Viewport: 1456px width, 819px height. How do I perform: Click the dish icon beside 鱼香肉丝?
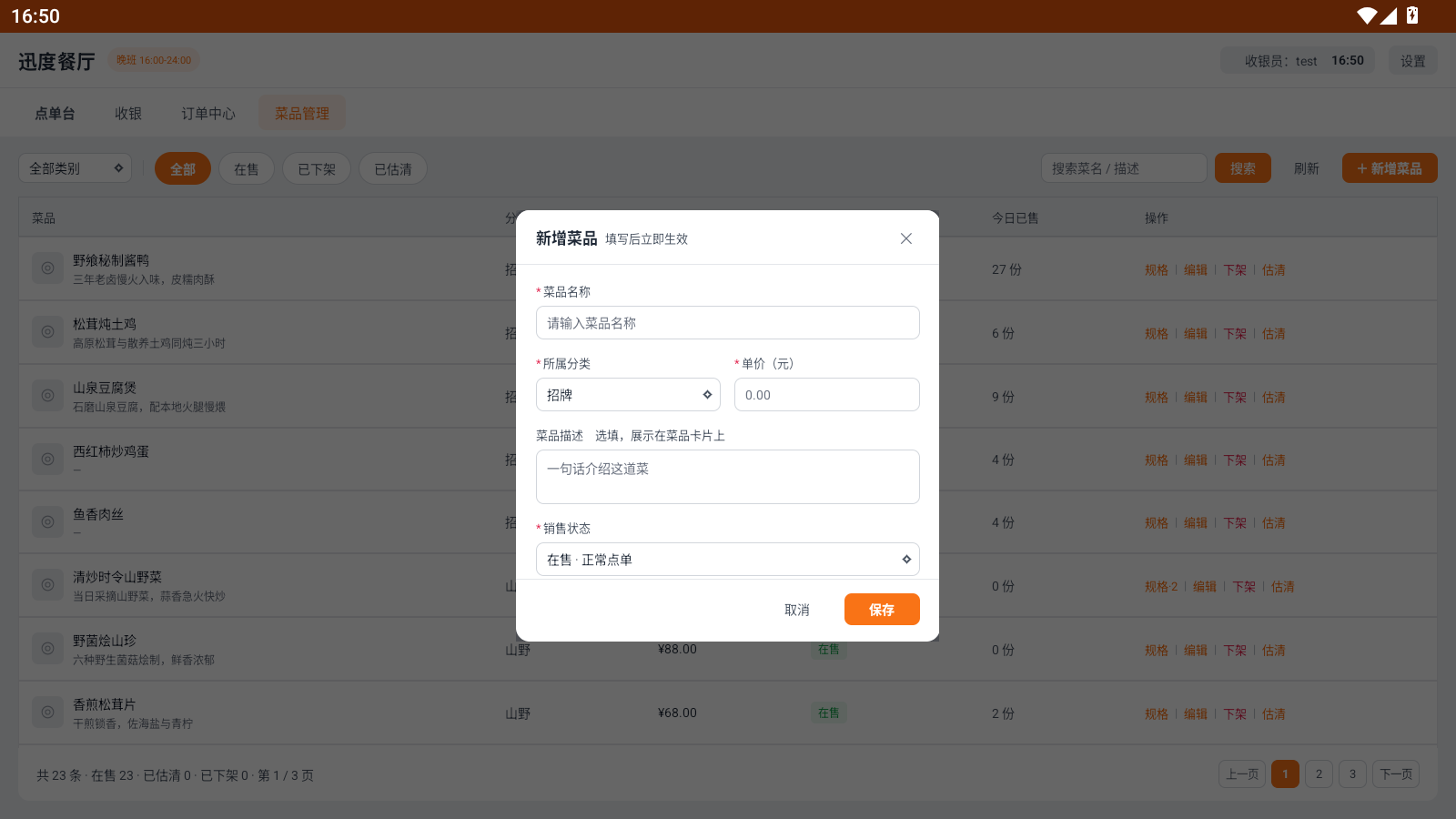[47, 521]
